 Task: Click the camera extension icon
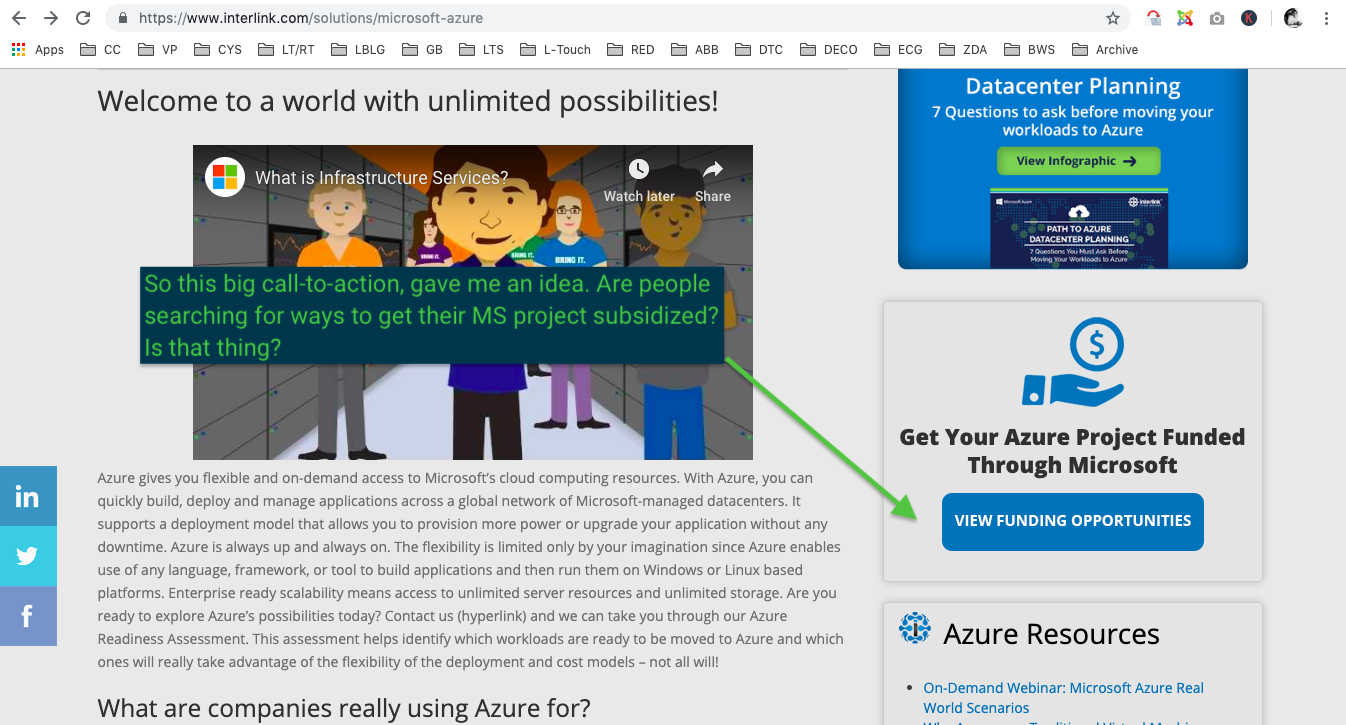[x=1216, y=18]
